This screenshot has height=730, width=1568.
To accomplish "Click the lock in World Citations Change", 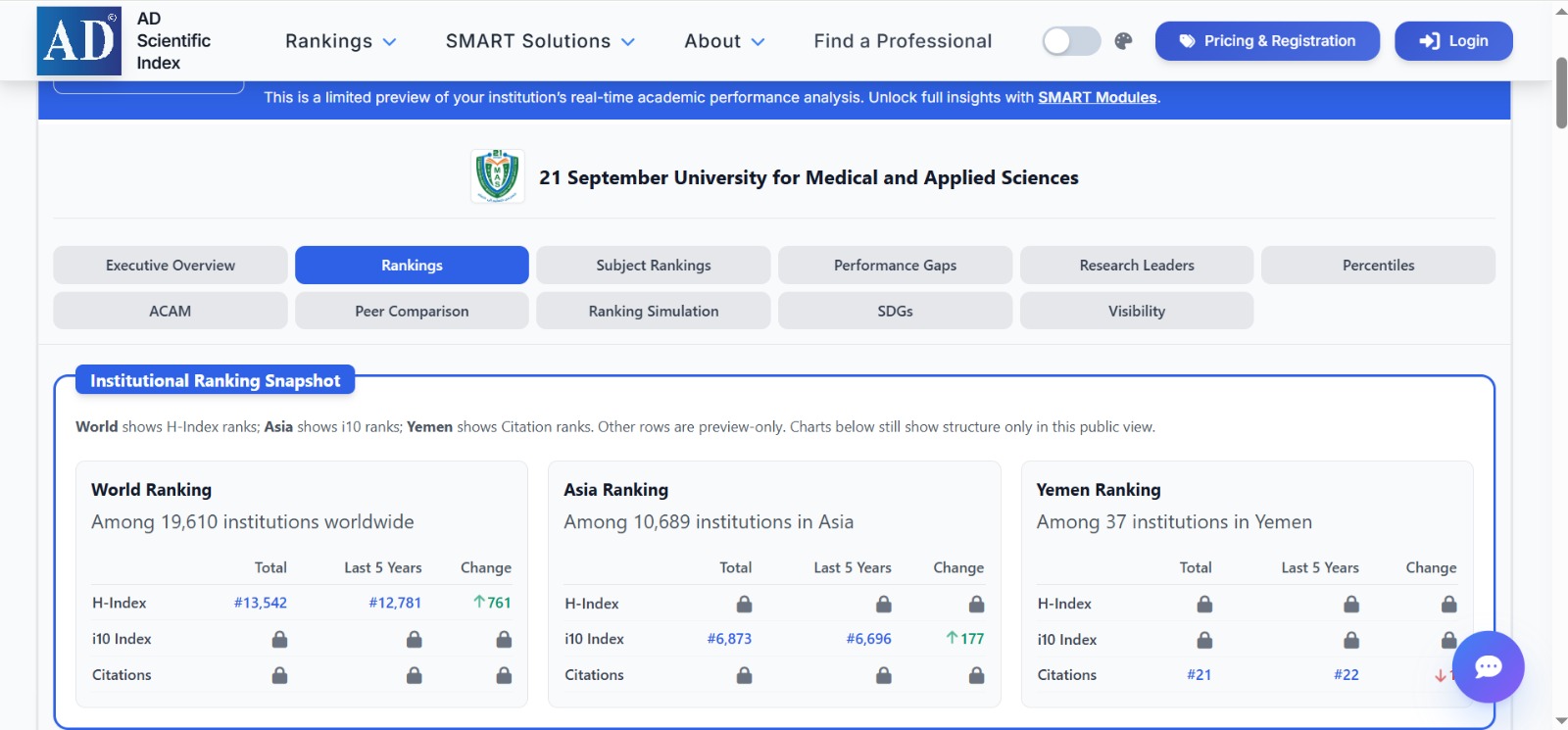I will click(504, 675).
